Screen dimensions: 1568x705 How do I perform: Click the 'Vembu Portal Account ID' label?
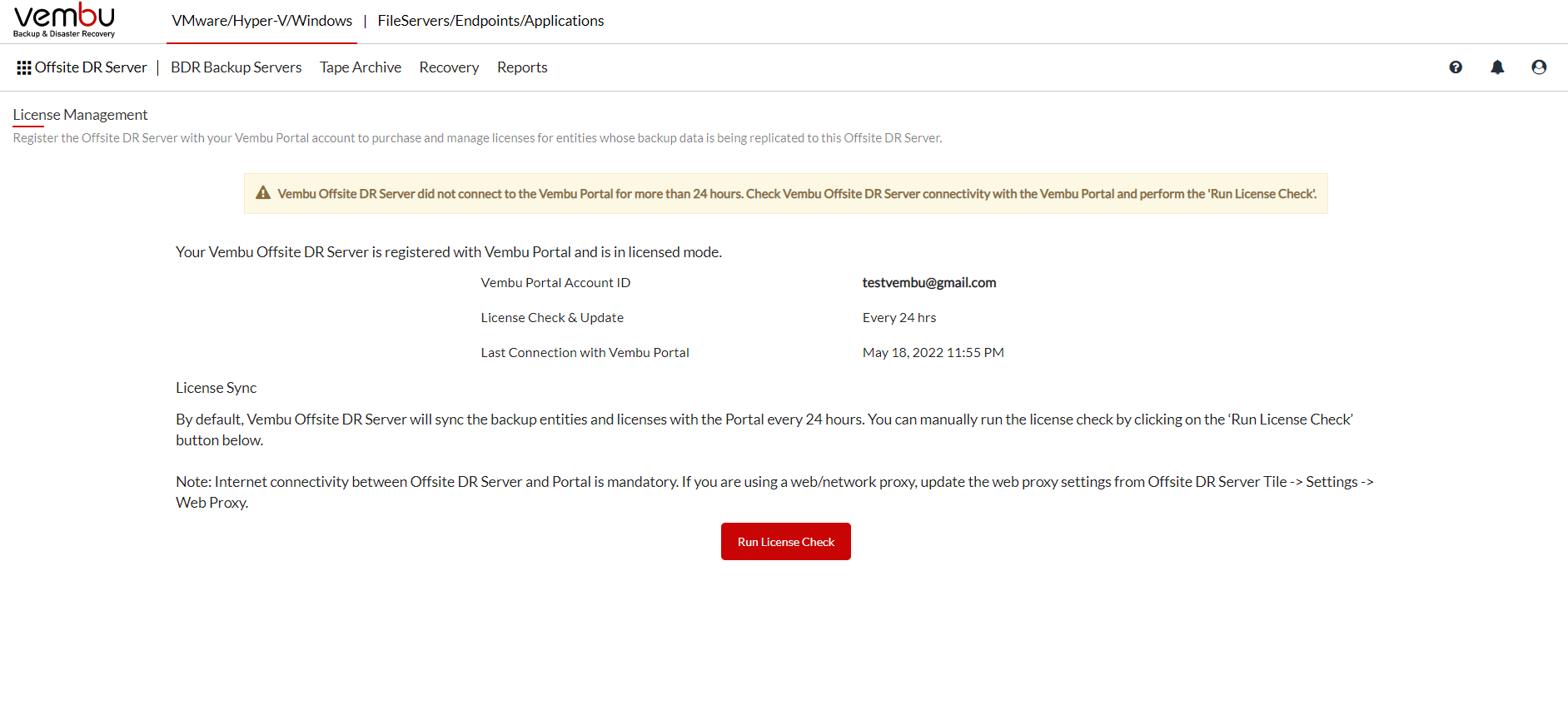pyautogui.click(x=555, y=283)
